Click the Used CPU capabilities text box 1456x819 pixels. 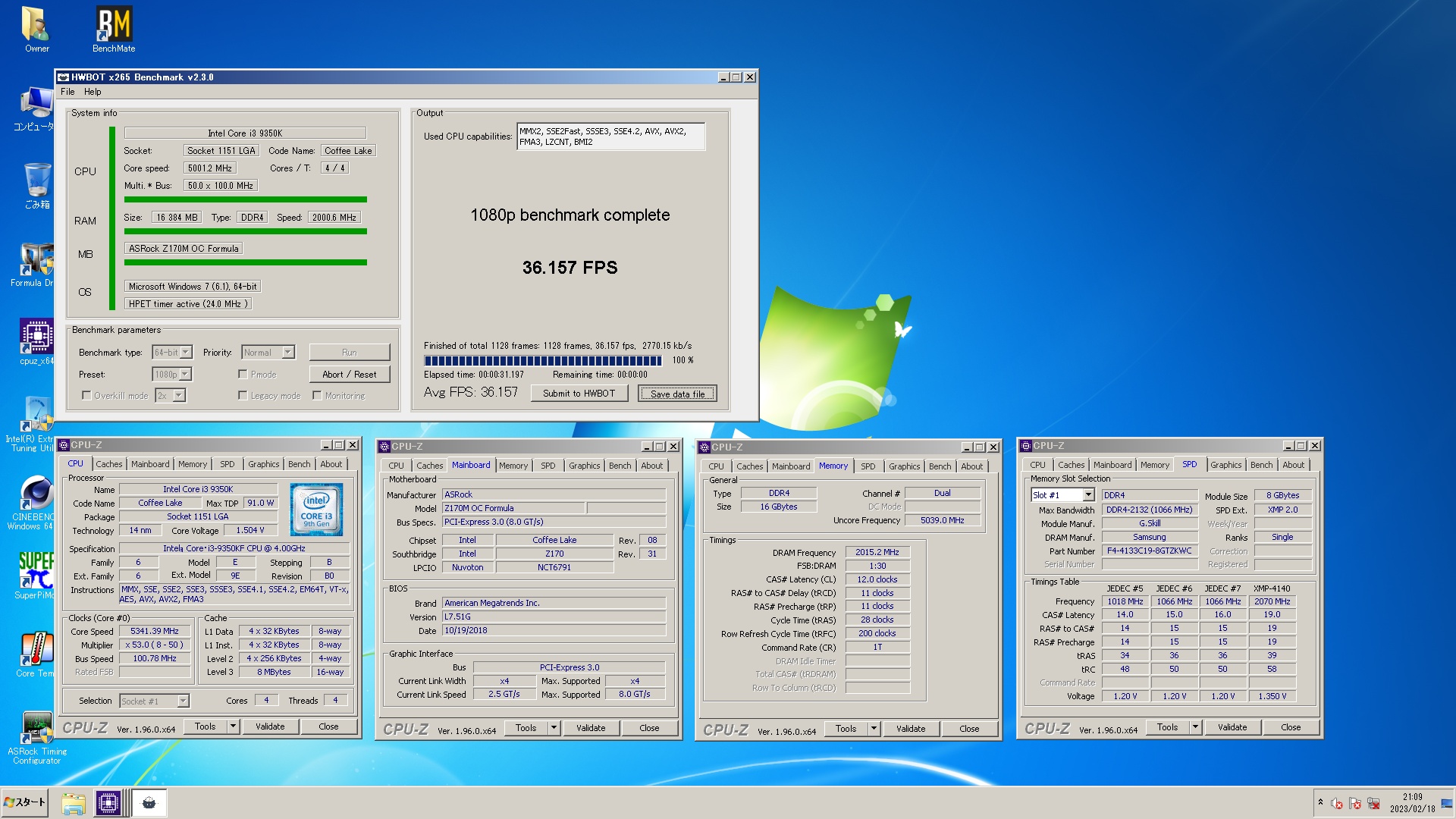click(610, 136)
